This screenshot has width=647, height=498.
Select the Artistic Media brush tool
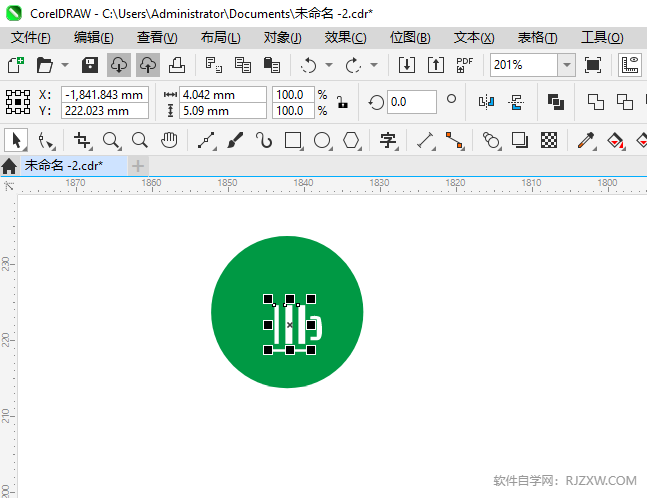coord(235,140)
